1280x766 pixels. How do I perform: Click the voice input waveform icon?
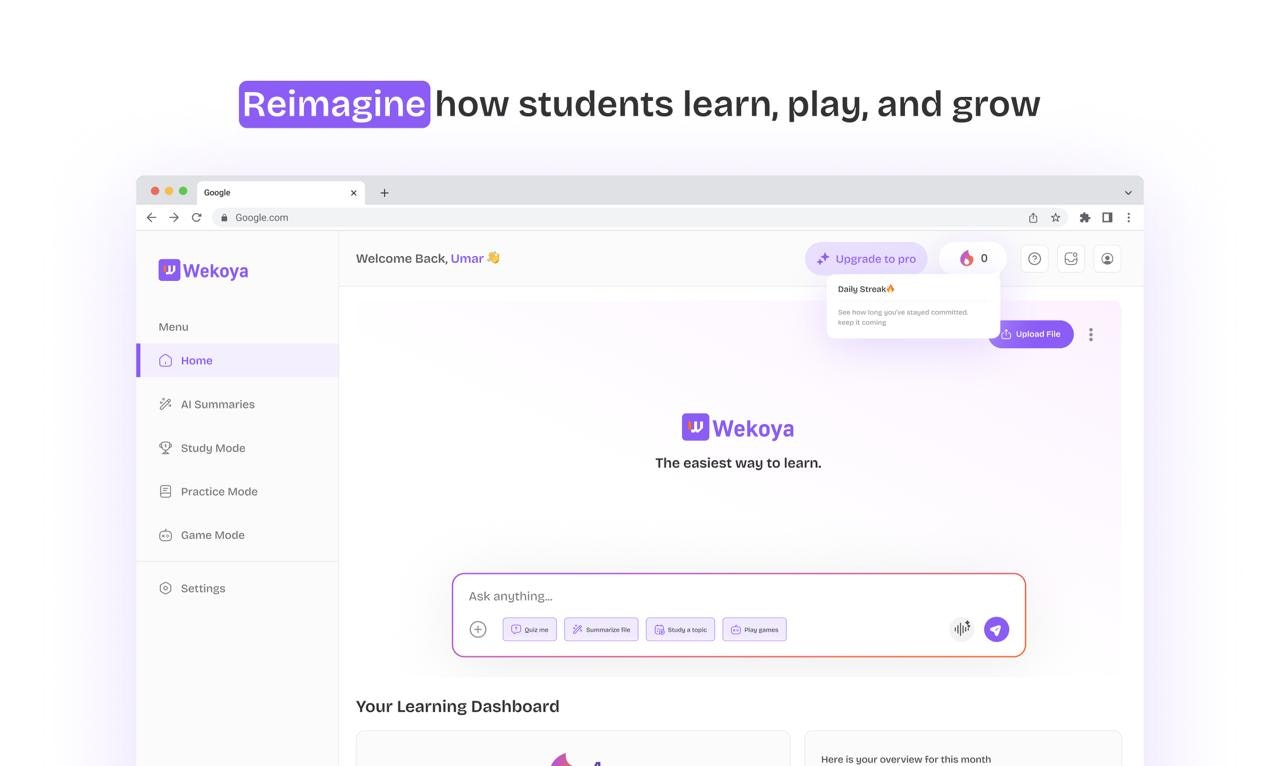tap(961, 629)
